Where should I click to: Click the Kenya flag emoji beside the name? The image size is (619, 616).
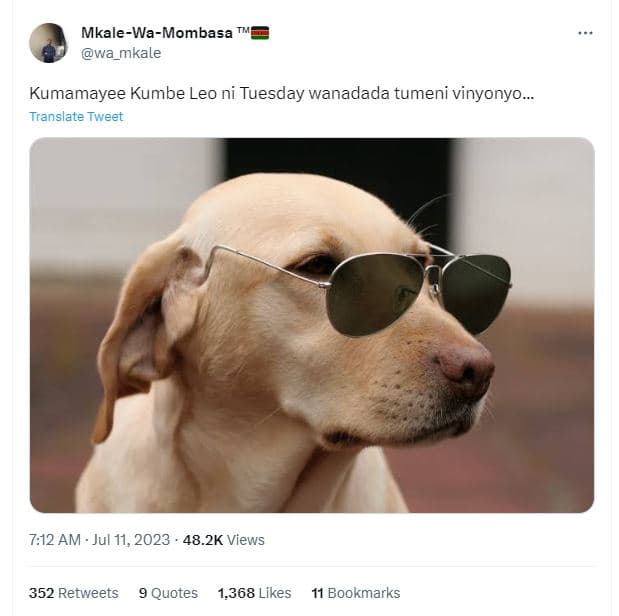(x=260, y=33)
